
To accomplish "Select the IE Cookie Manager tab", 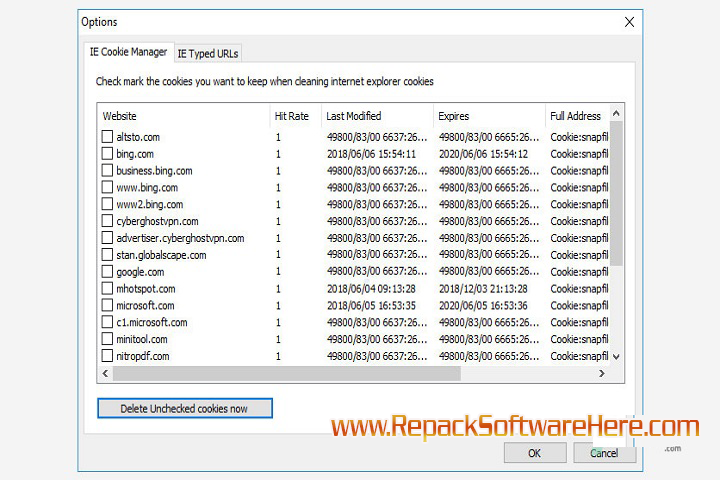I will tap(128, 52).
